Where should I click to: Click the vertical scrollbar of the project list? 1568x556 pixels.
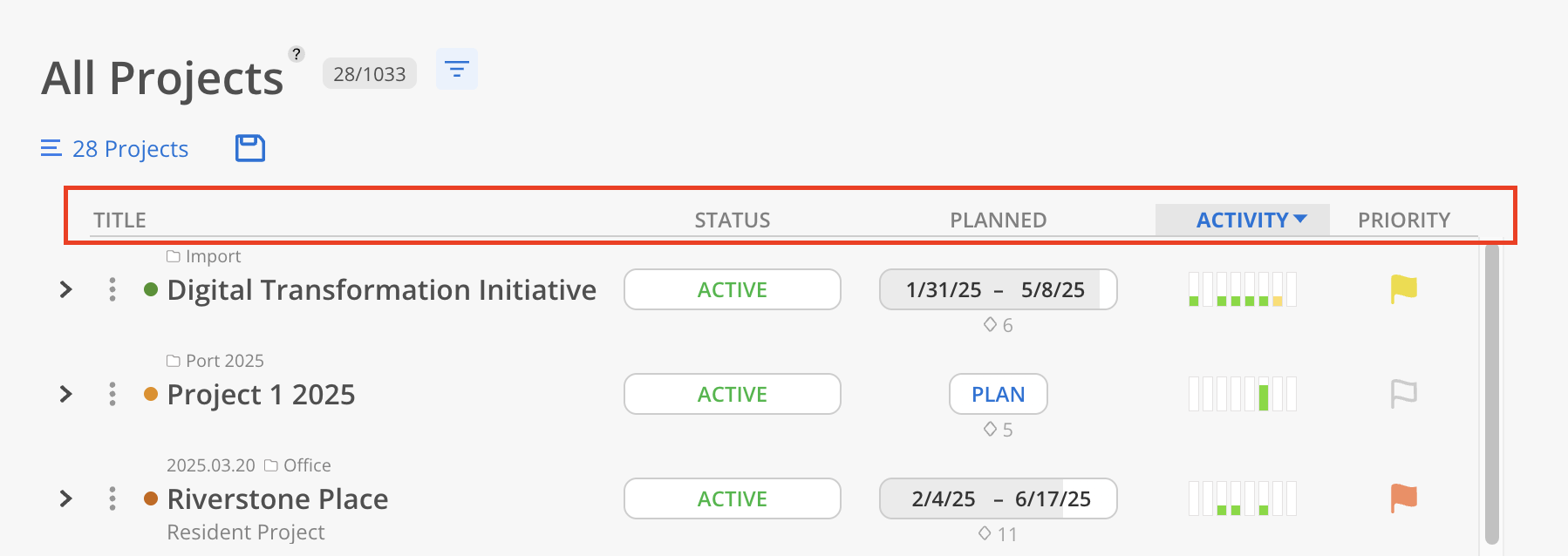(x=1491, y=394)
